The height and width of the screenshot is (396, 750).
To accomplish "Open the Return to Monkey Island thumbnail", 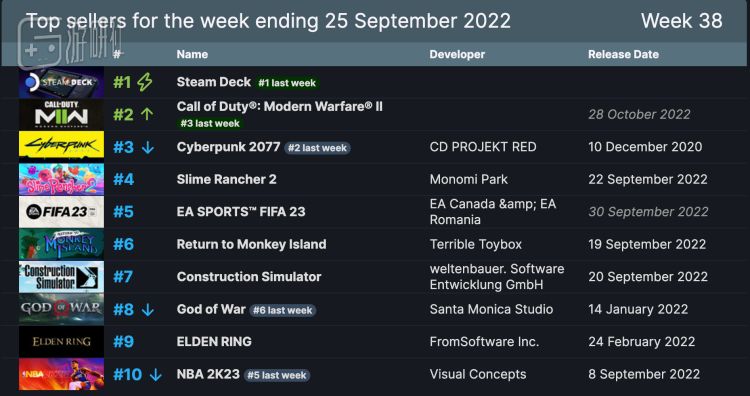I will click(61, 244).
